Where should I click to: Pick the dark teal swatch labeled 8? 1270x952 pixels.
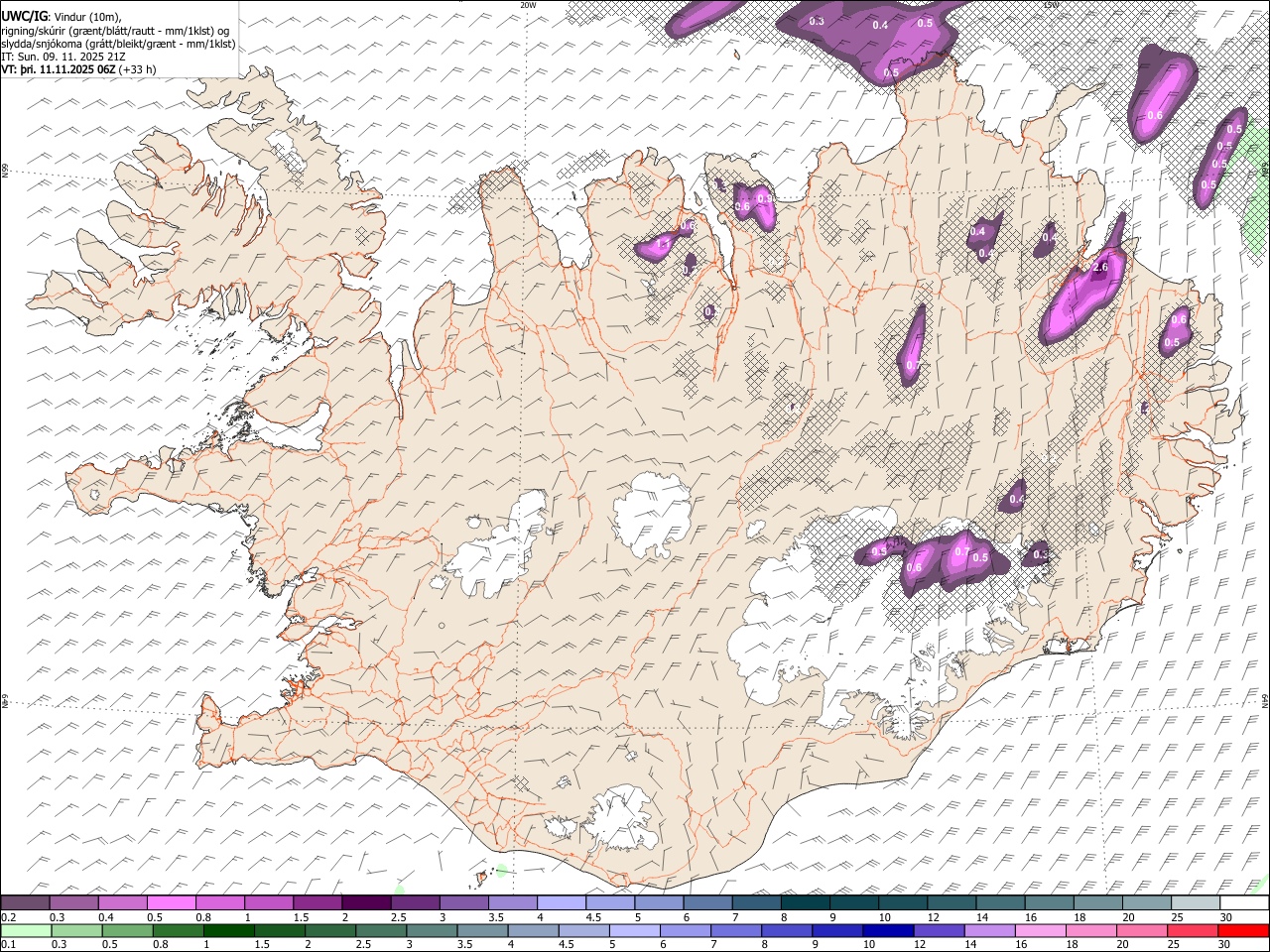click(x=805, y=903)
